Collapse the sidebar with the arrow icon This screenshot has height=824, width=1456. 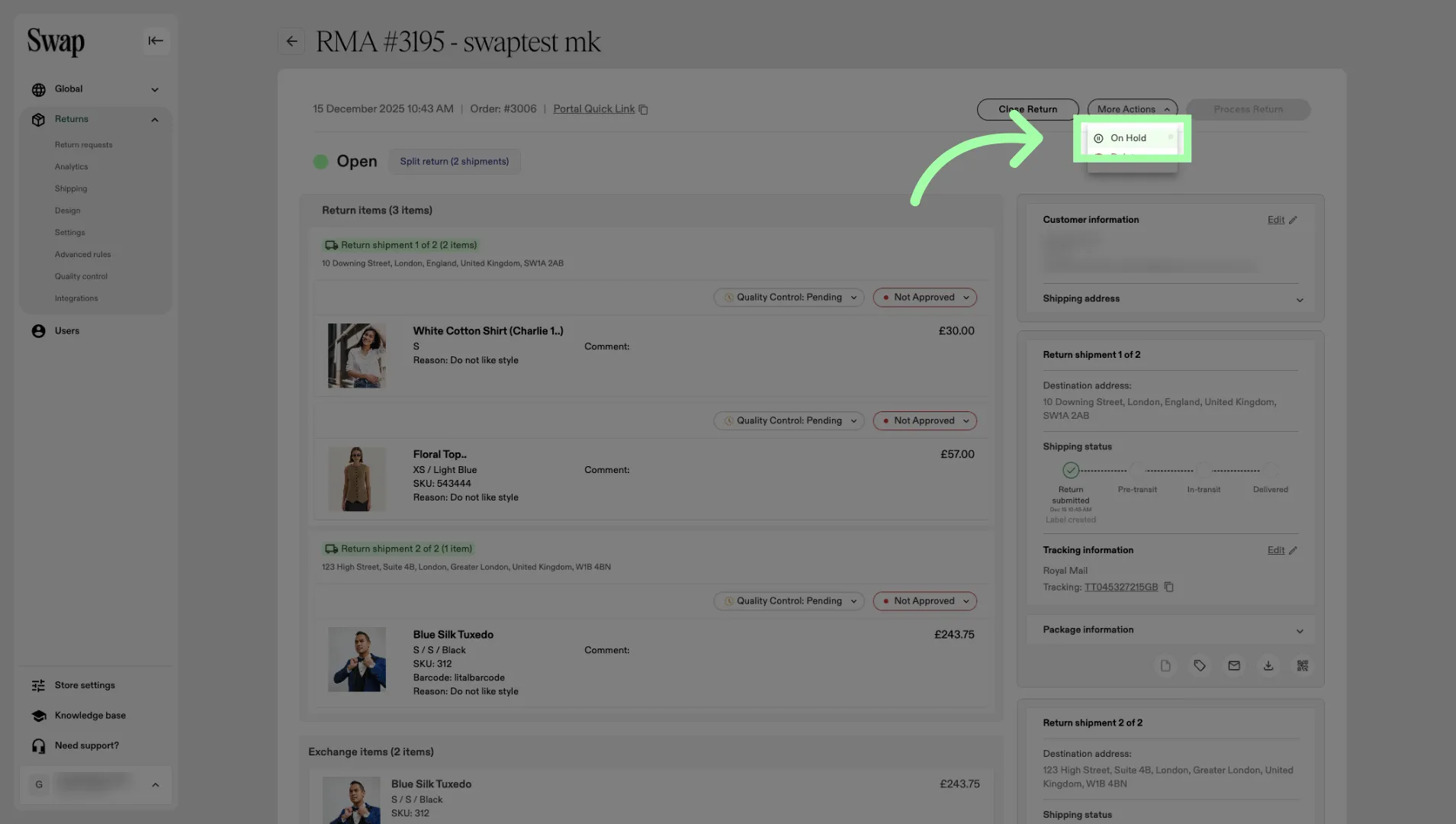tap(156, 41)
